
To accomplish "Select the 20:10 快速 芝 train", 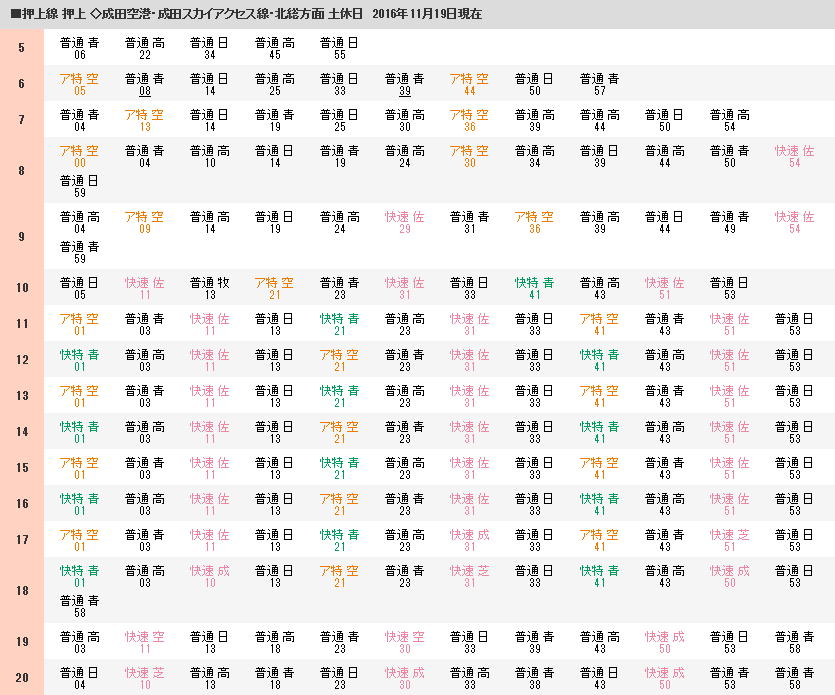I will pos(144,678).
